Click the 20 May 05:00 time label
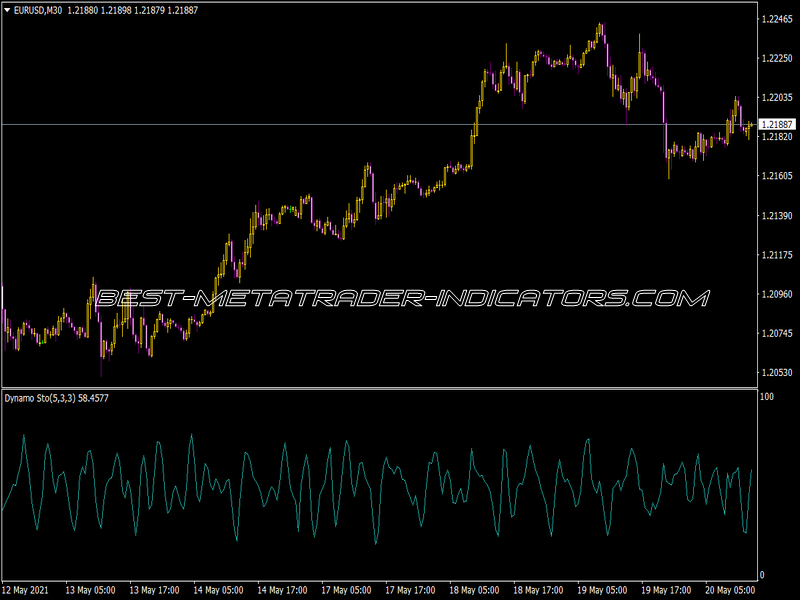The image size is (800, 600). pos(731,590)
